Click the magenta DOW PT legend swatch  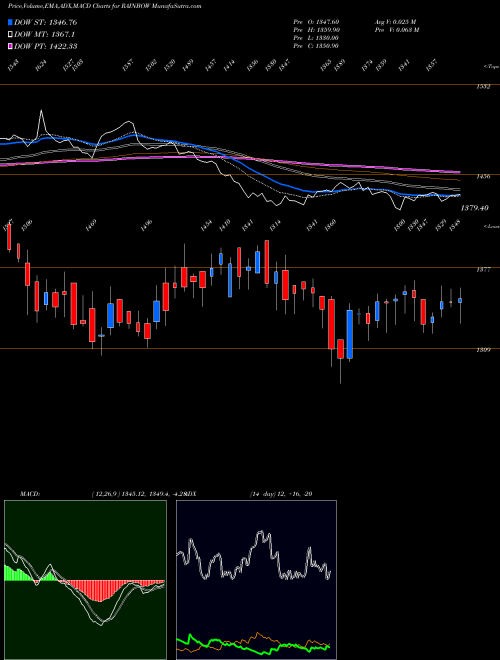[10, 46]
